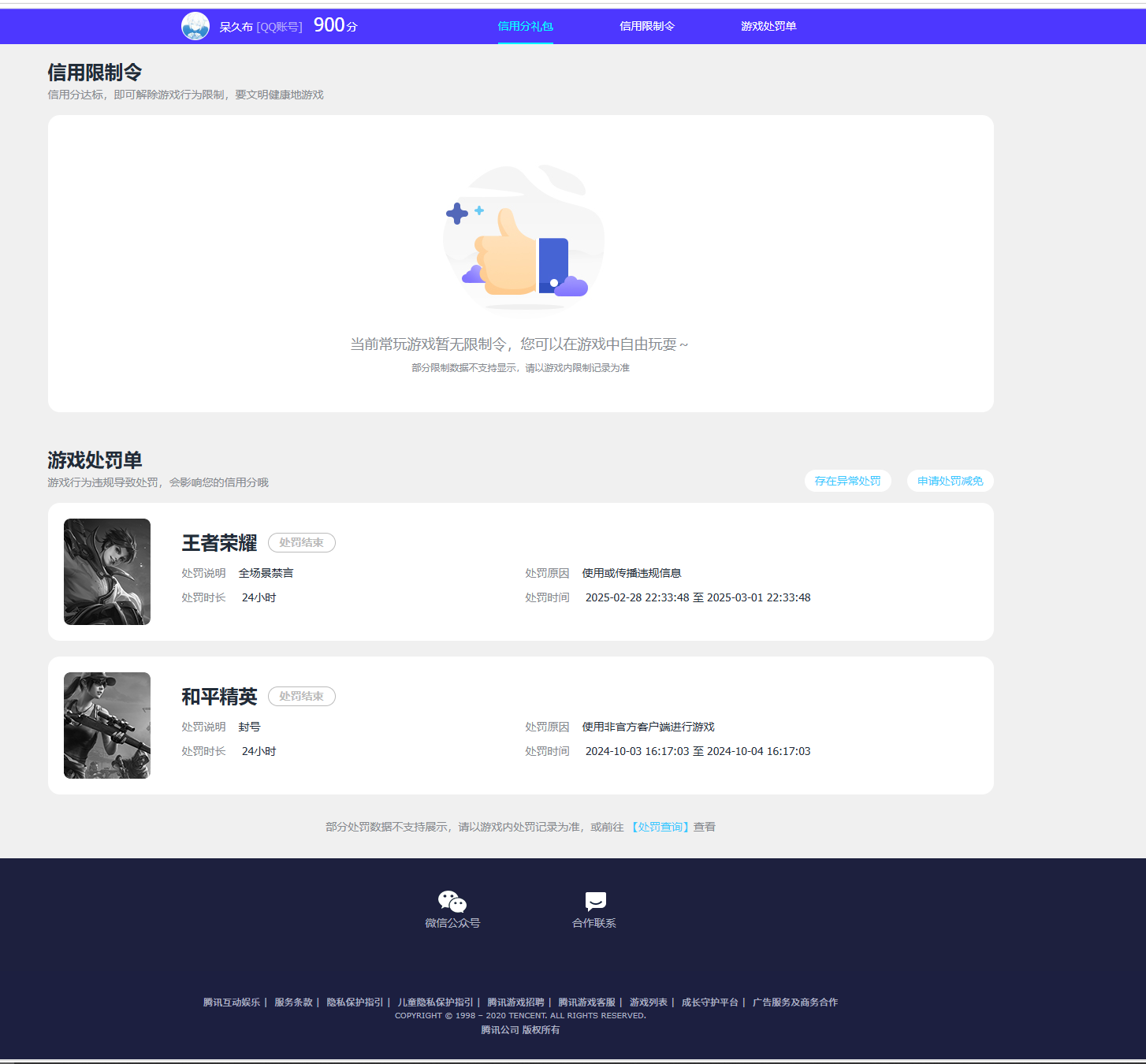Open the 游戏列表 footer link
This screenshot has height=1064, width=1146.
point(648,1003)
